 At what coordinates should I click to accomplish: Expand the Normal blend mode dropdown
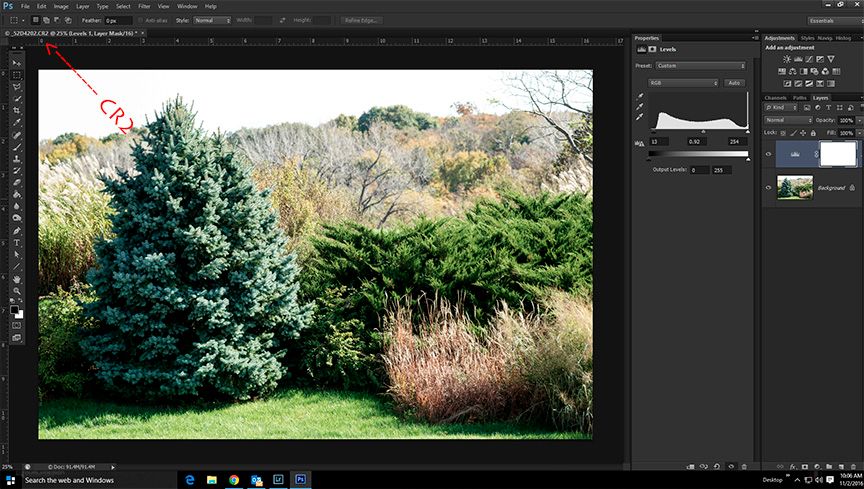coord(788,120)
